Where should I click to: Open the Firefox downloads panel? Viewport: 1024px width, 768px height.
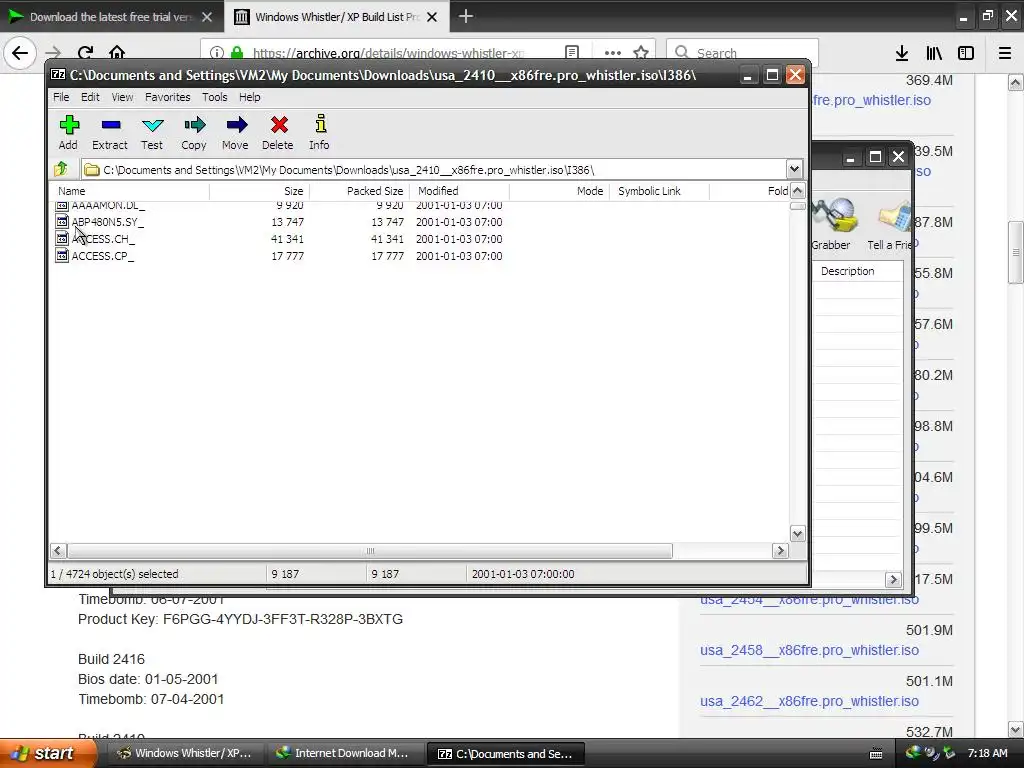click(x=901, y=53)
